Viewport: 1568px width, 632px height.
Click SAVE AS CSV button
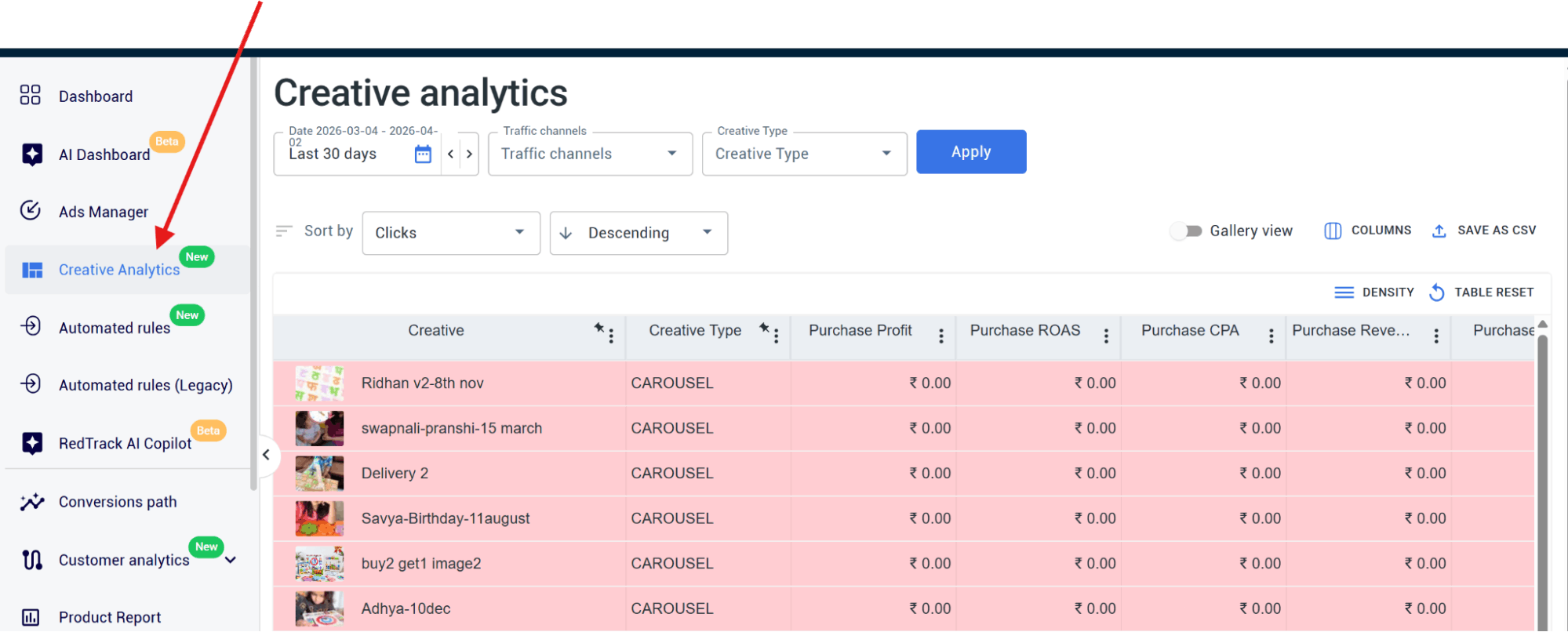click(x=1483, y=231)
